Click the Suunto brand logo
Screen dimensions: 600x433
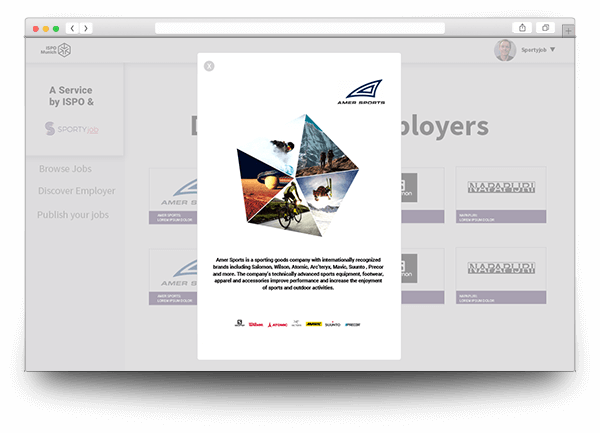[333, 324]
